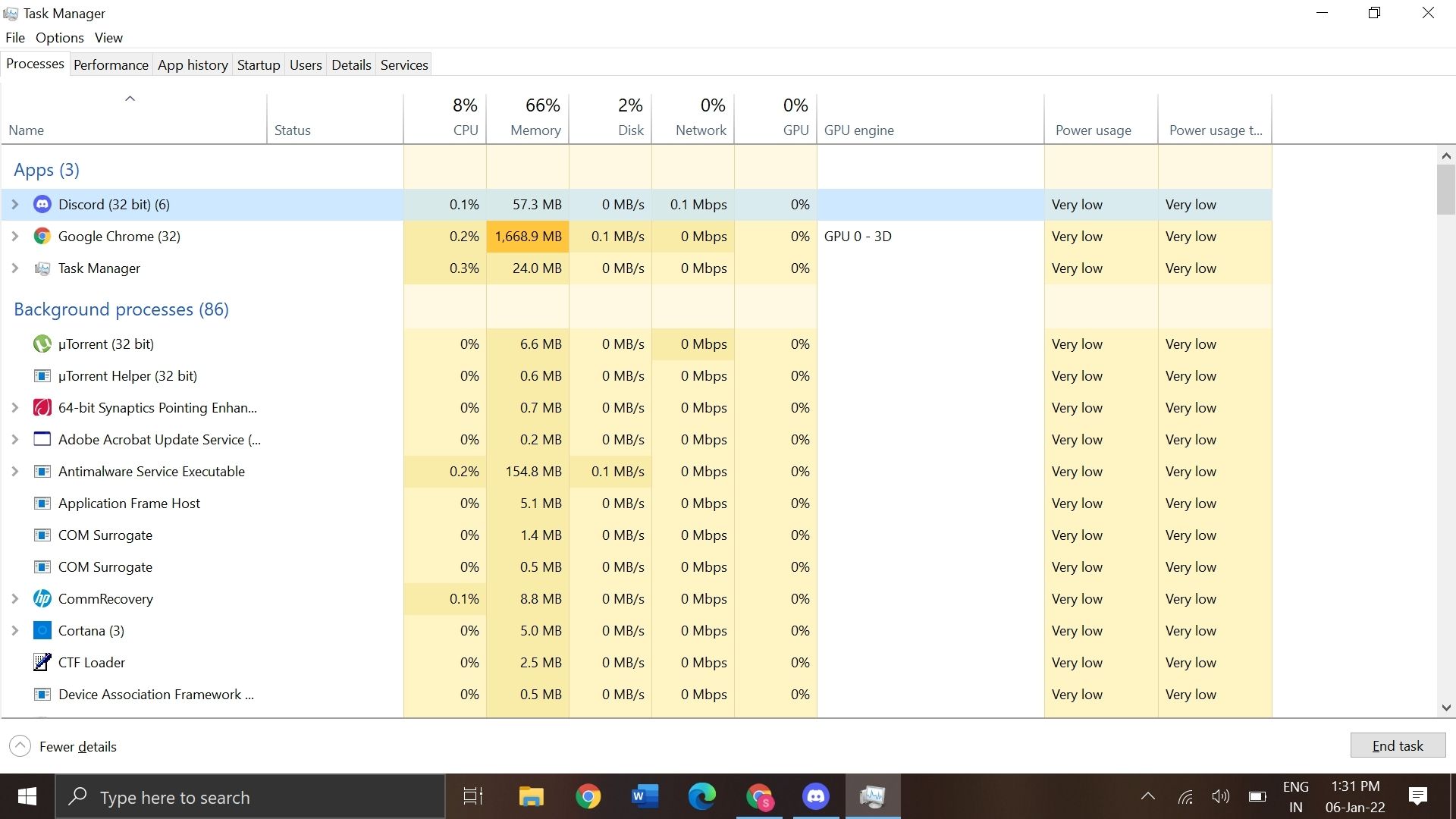
Task: Expand the Google Chrome (32) process group
Action: pyautogui.click(x=14, y=237)
